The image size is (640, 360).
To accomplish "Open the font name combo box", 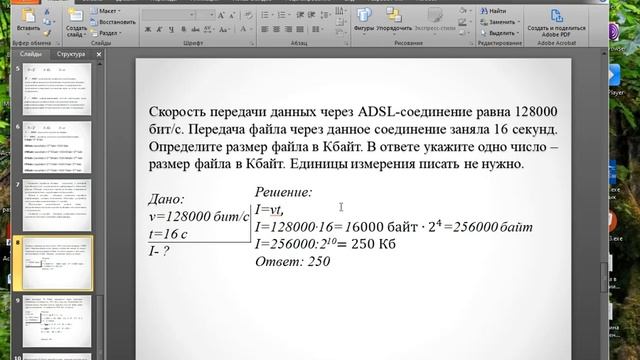I will point(169,15).
